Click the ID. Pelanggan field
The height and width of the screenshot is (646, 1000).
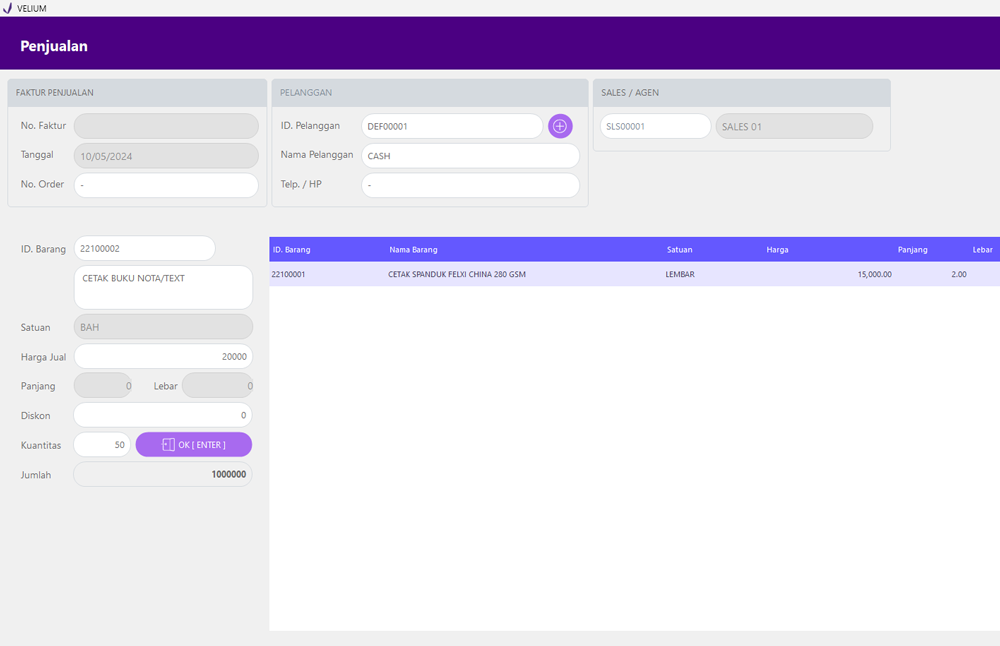tap(451, 126)
